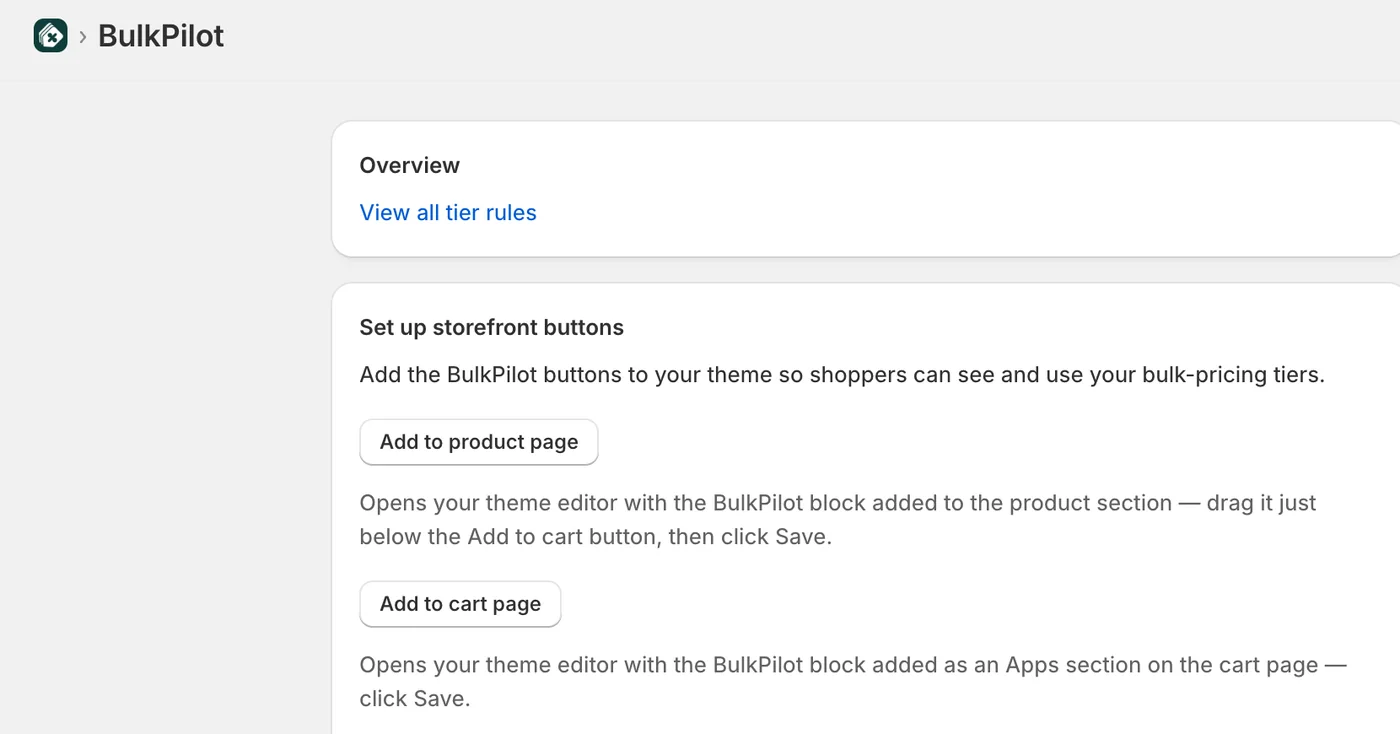Click the BulkPilot app icon
This screenshot has width=1400, height=734.
click(50, 36)
